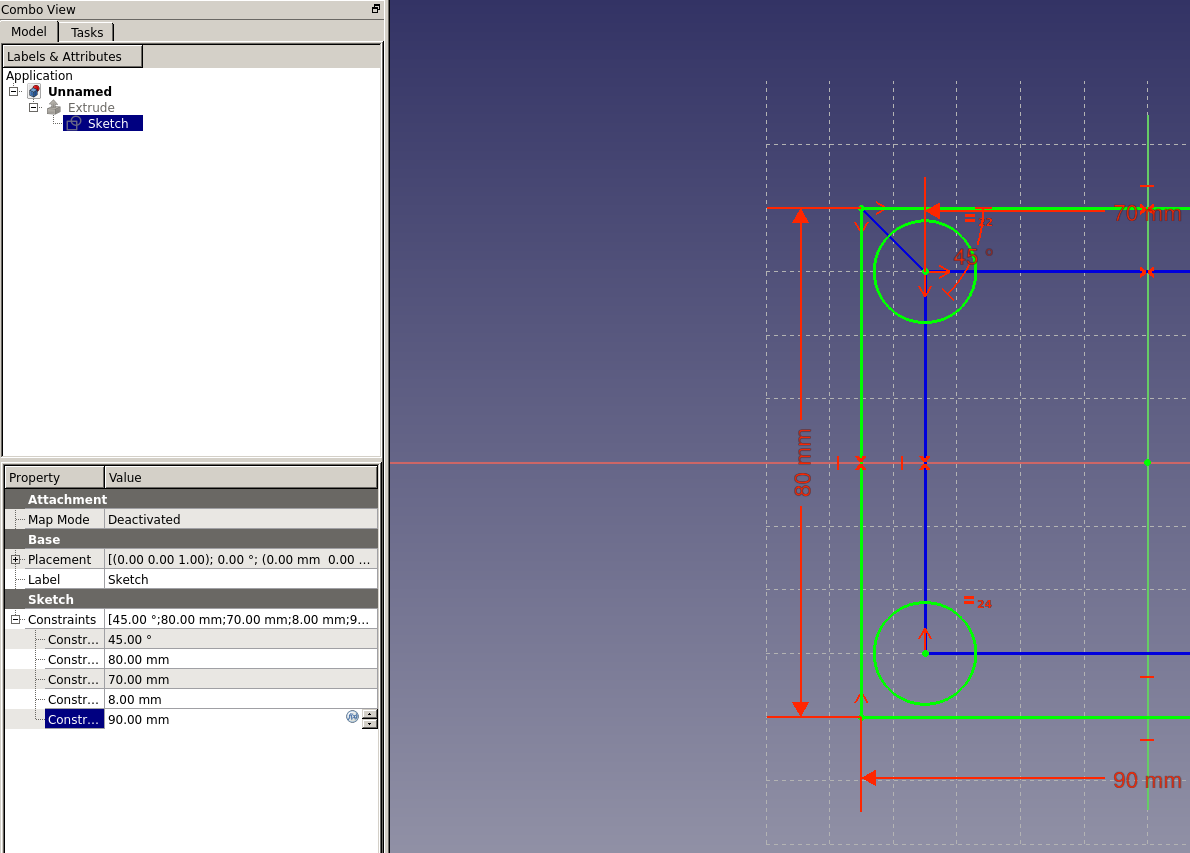
Task: Select the Placement property name
Action: [59, 559]
